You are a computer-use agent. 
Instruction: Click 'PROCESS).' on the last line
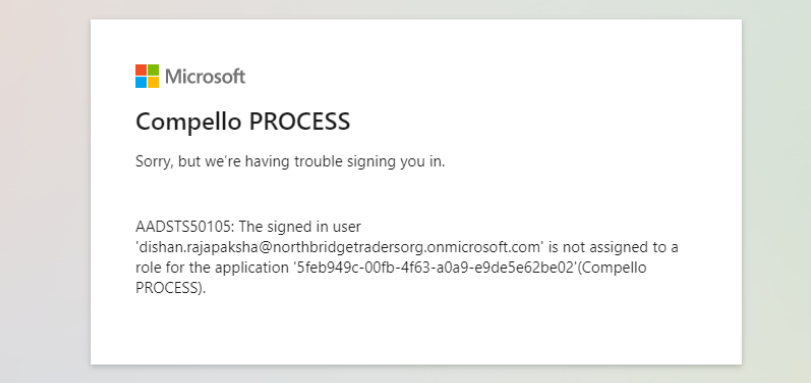(171, 288)
